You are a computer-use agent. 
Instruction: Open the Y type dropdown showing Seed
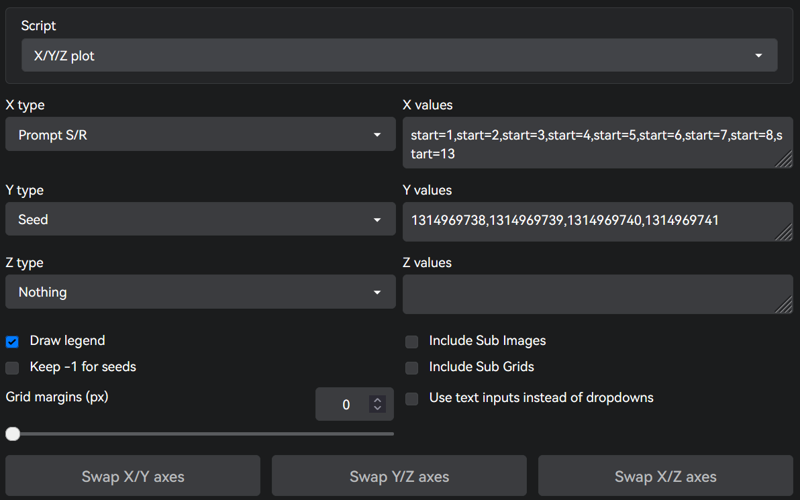tap(200, 220)
